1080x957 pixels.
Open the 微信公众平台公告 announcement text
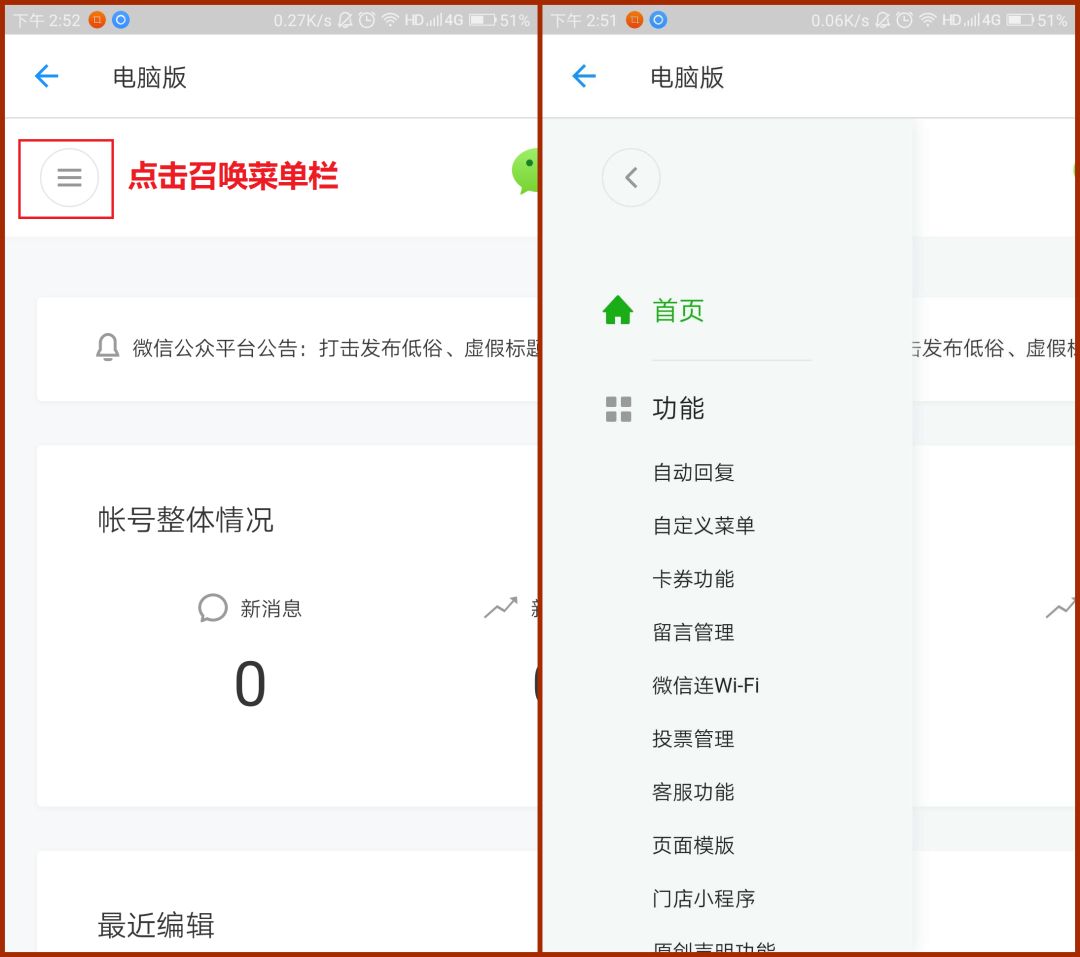coord(335,348)
